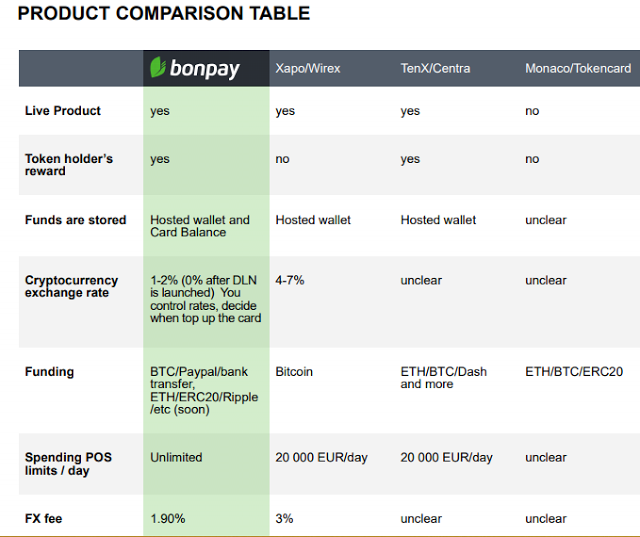Click bonpay's 1.90% FX fee cell
The image size is (640, 537).
168,519
